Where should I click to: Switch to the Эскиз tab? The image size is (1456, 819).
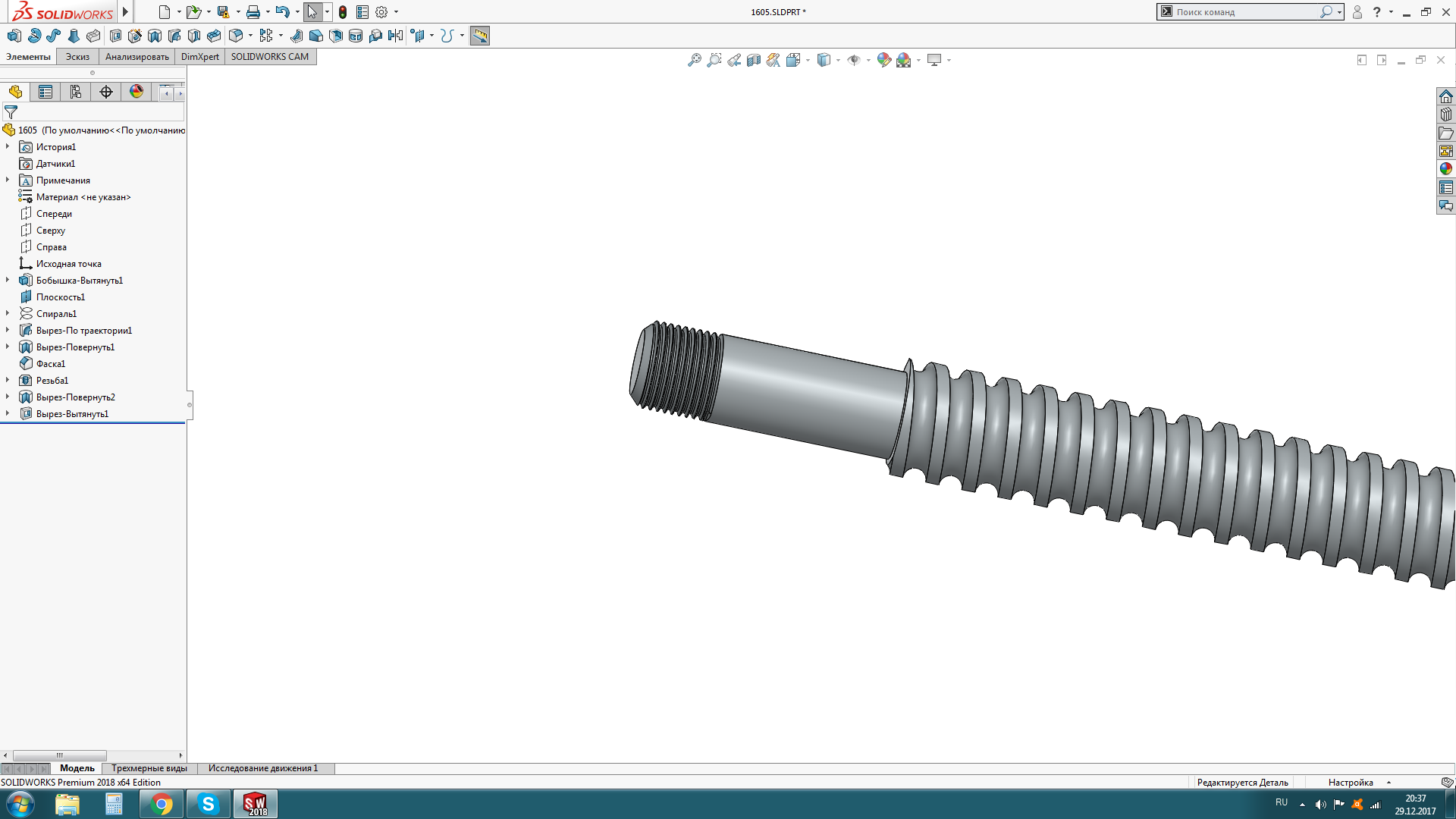point(77,57)
